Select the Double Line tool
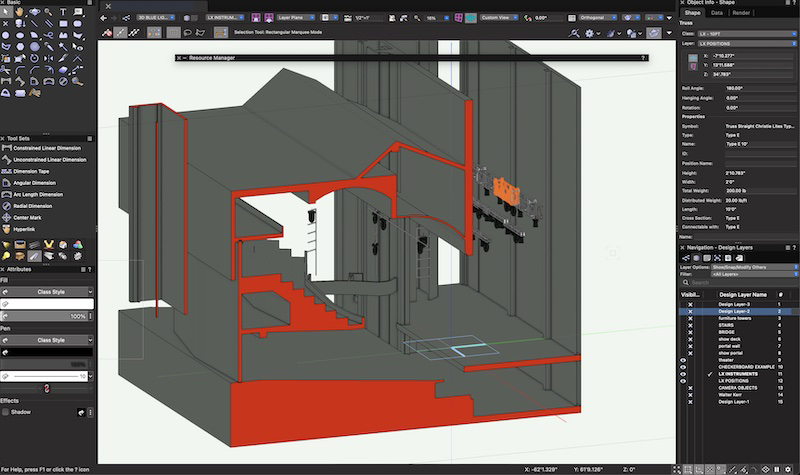The width and height of the screenshot is (800, 475). (48, 23)
